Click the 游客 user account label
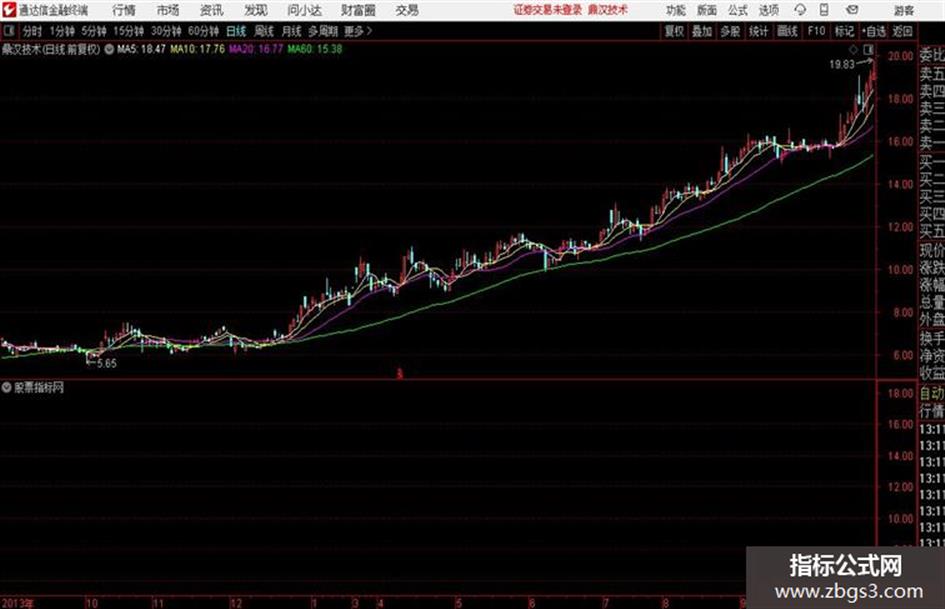This screenshot has width=945, height=609. pyautogui.click(x=904, y=10)
